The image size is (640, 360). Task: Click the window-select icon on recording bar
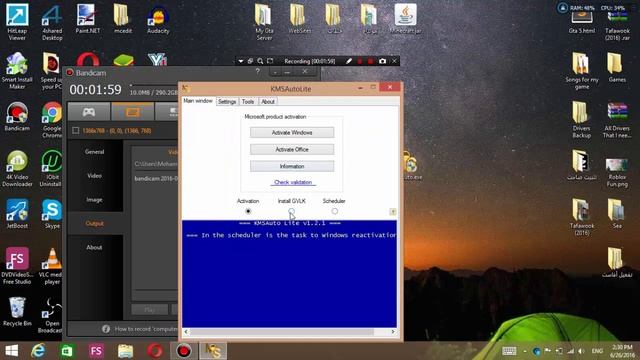(250, 61)
